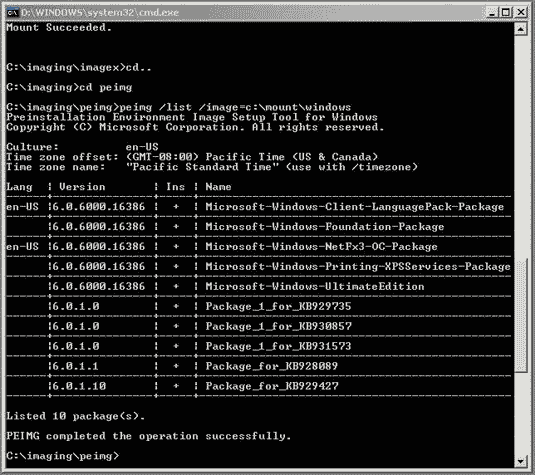Screen dimensions: 535x475
Task: Click 'en-US' in the LanguagePack row
Action: coord(23,207)
